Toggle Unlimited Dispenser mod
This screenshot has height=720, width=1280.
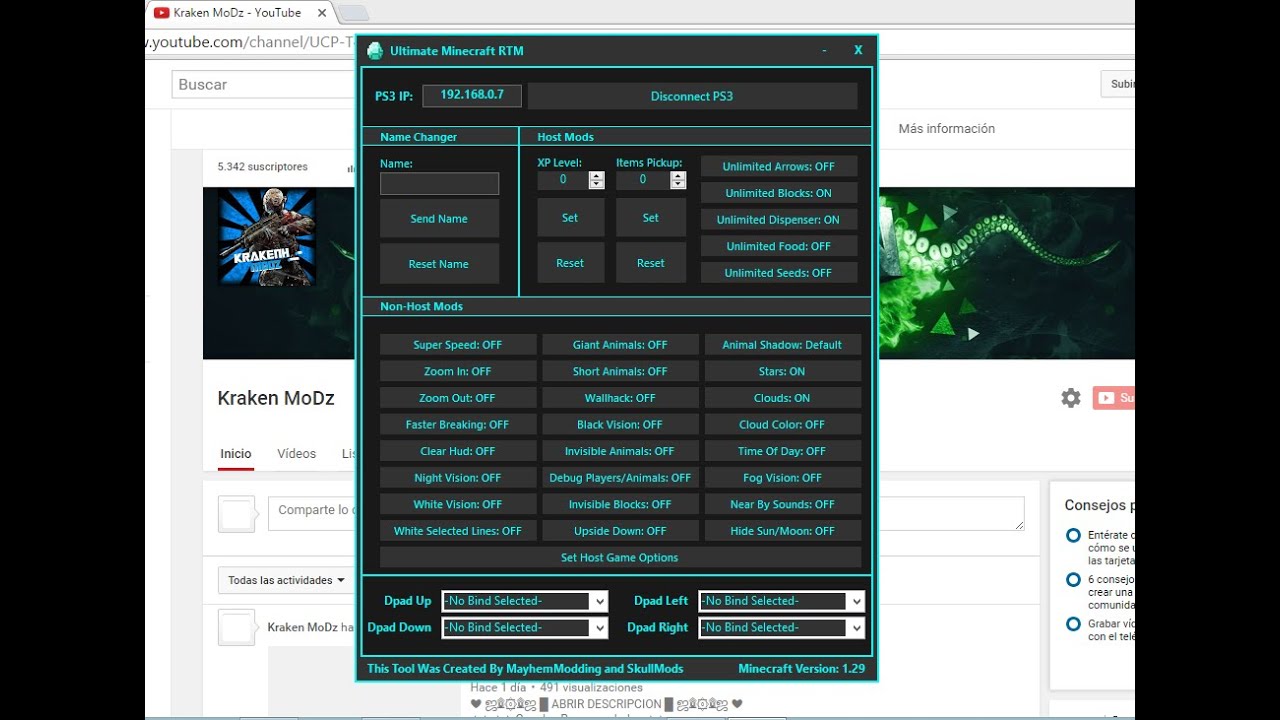778,220
